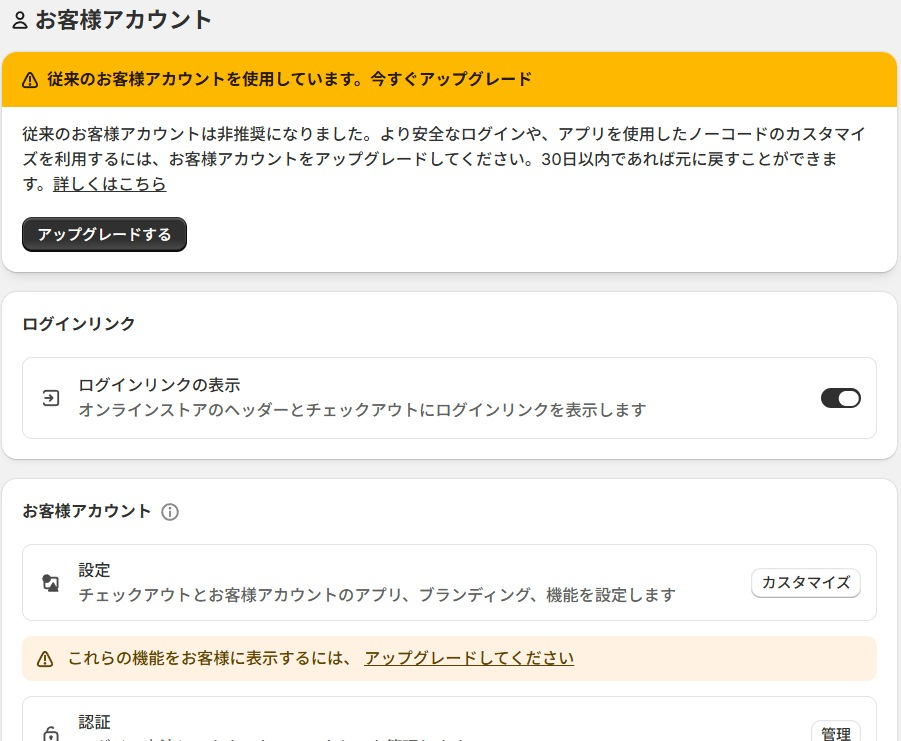Click the login arrow icon beside ログインリンクの表示
Viewport: 901px width, 741px height.
tap(50, 398)
